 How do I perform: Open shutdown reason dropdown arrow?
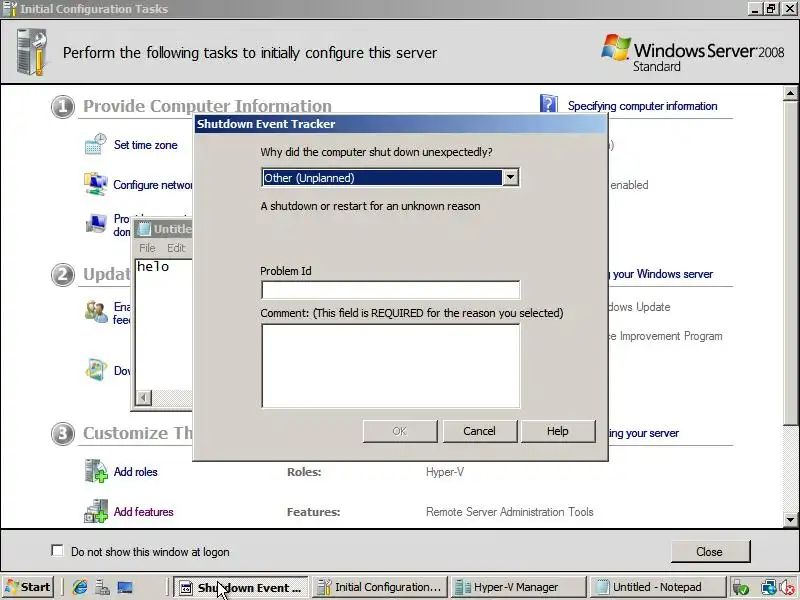point(510,178)
